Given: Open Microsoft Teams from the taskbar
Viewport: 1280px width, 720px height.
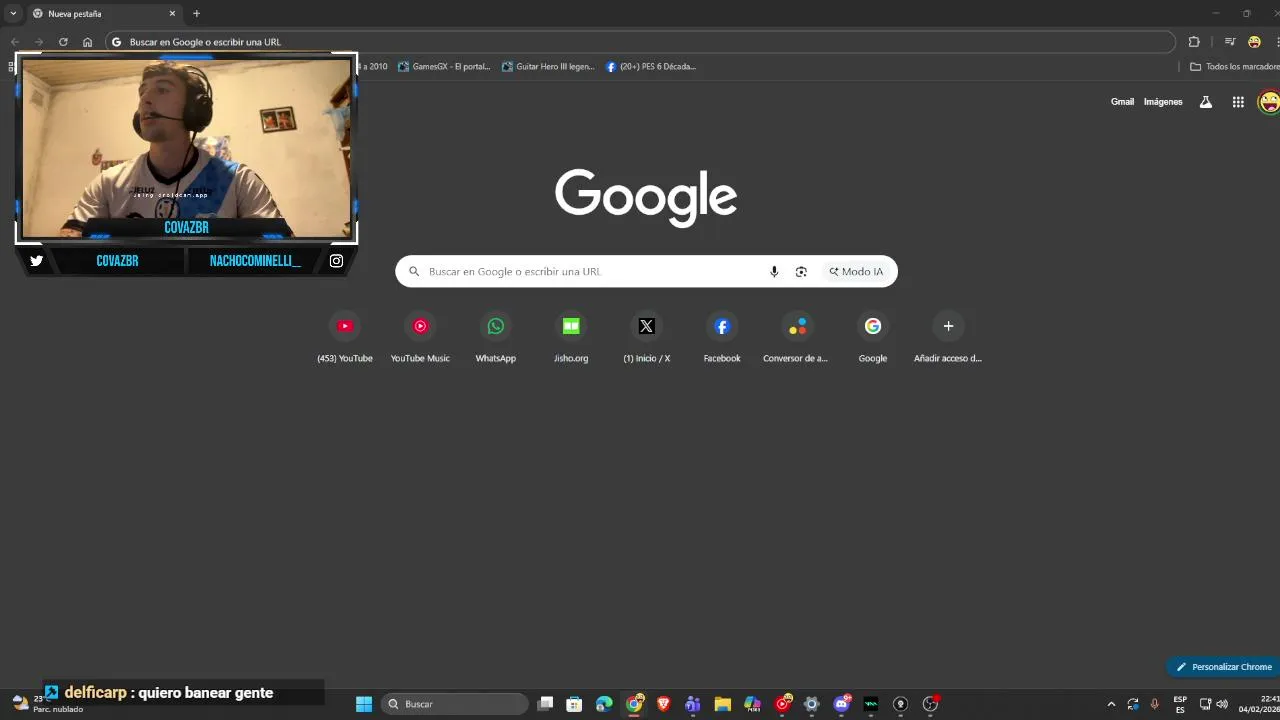Looking at the screenshot, I should coord(693,704).
